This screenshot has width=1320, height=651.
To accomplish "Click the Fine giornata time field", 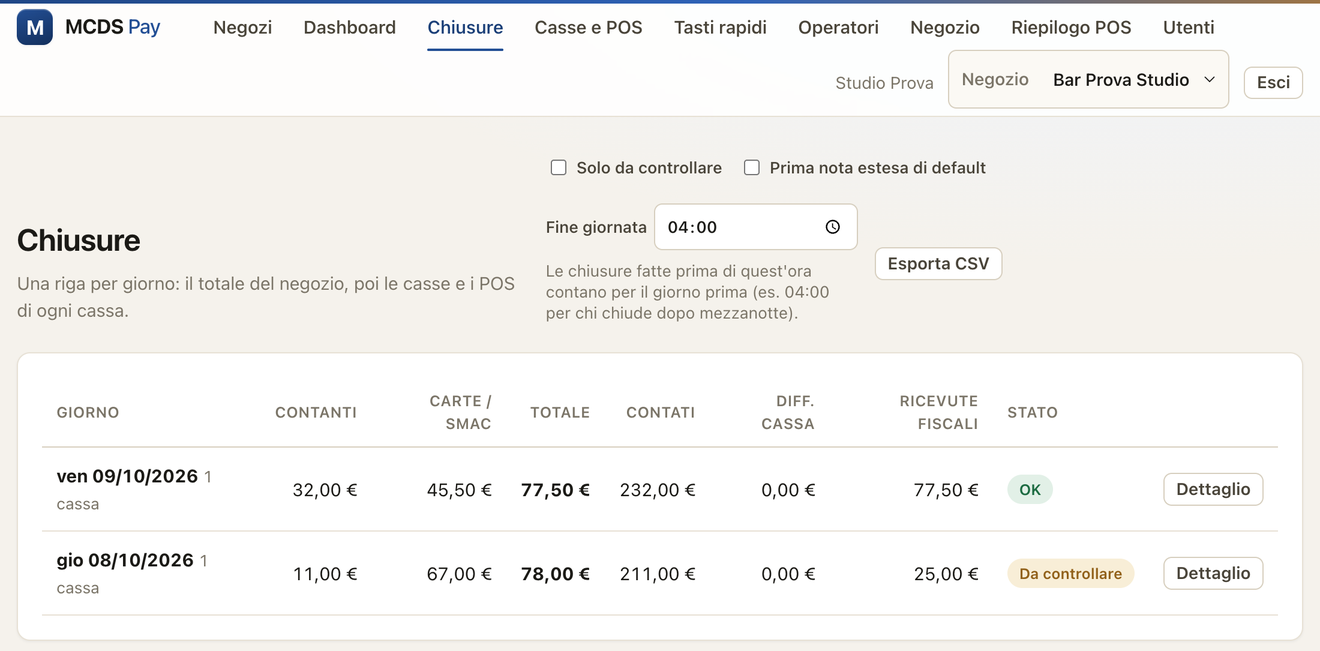I will point(755,227).
